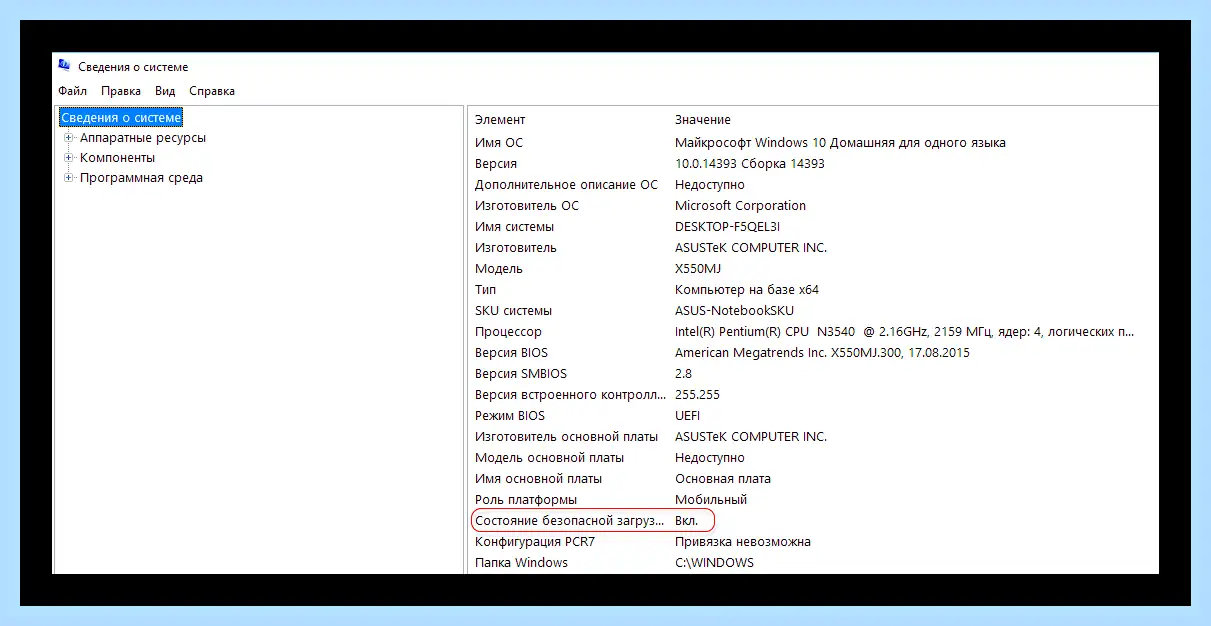Click value 255.255
The height and width of the screenshot is (626, 1211).
click(697, 395)
